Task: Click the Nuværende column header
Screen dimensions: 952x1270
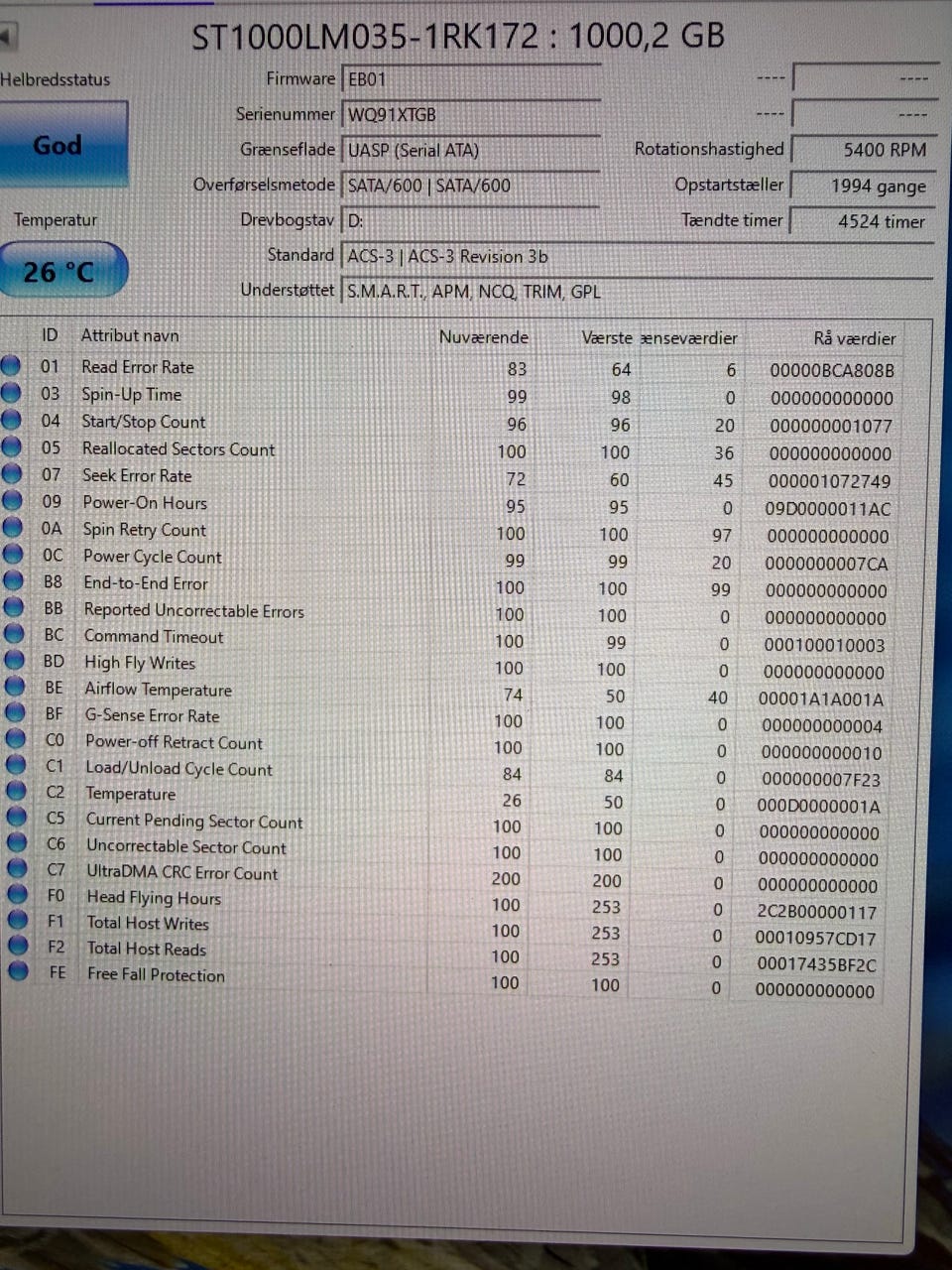Action: point(484,337)
